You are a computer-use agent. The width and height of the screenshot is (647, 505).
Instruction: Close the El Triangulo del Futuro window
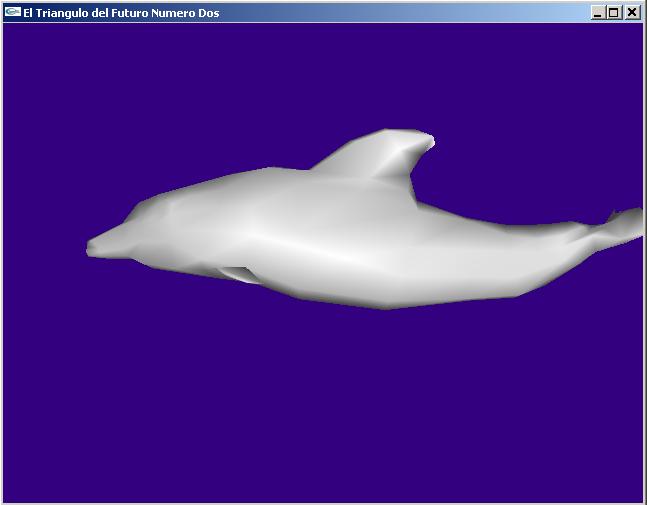(631, 13)
